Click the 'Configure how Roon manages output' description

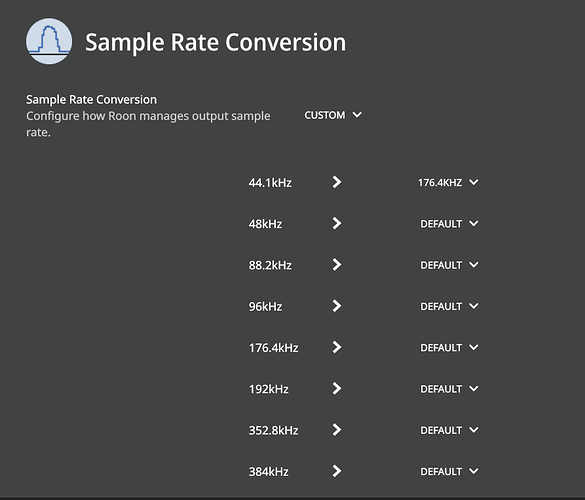(148, 124)
